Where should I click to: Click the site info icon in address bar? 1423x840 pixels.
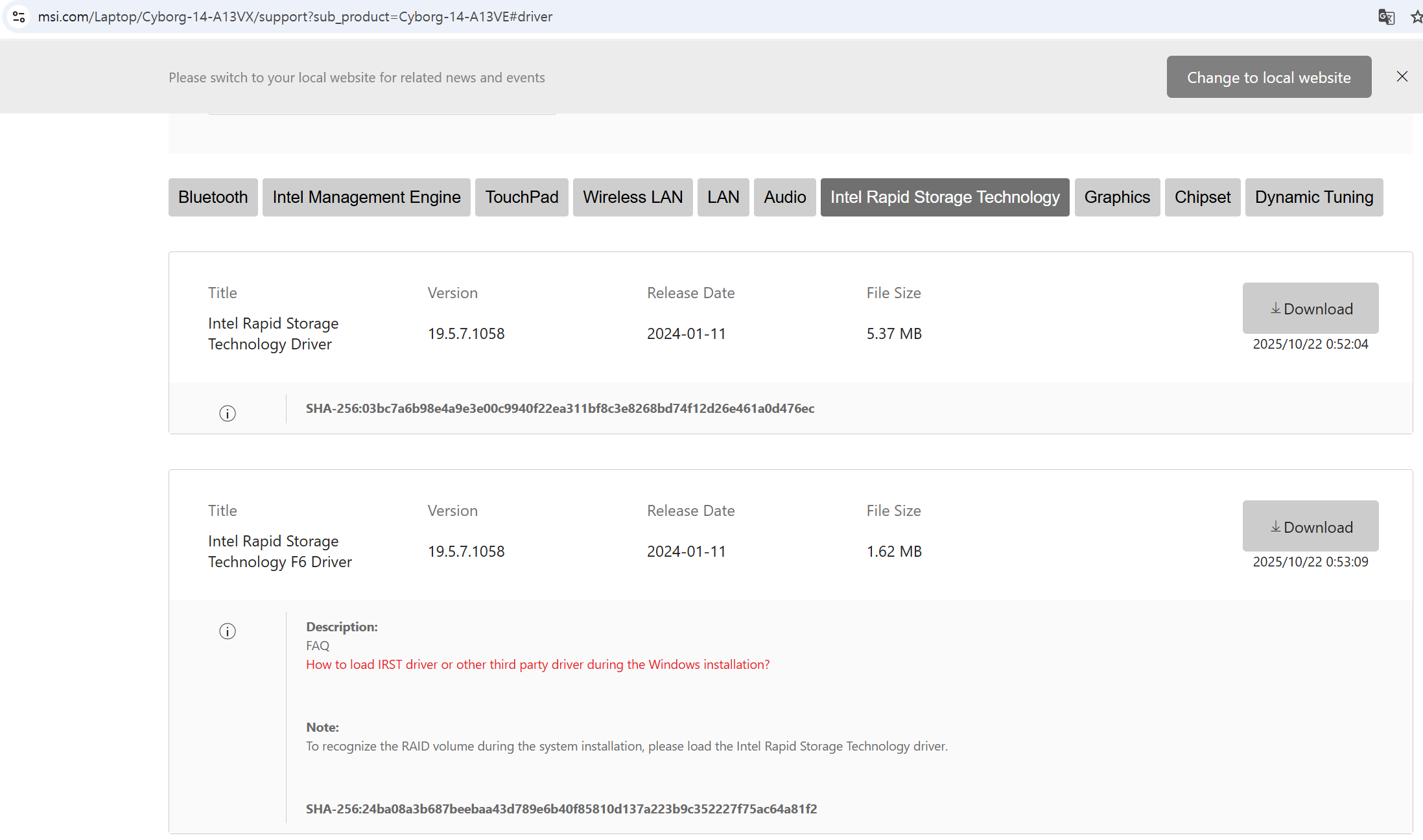[x=19, y=16]
